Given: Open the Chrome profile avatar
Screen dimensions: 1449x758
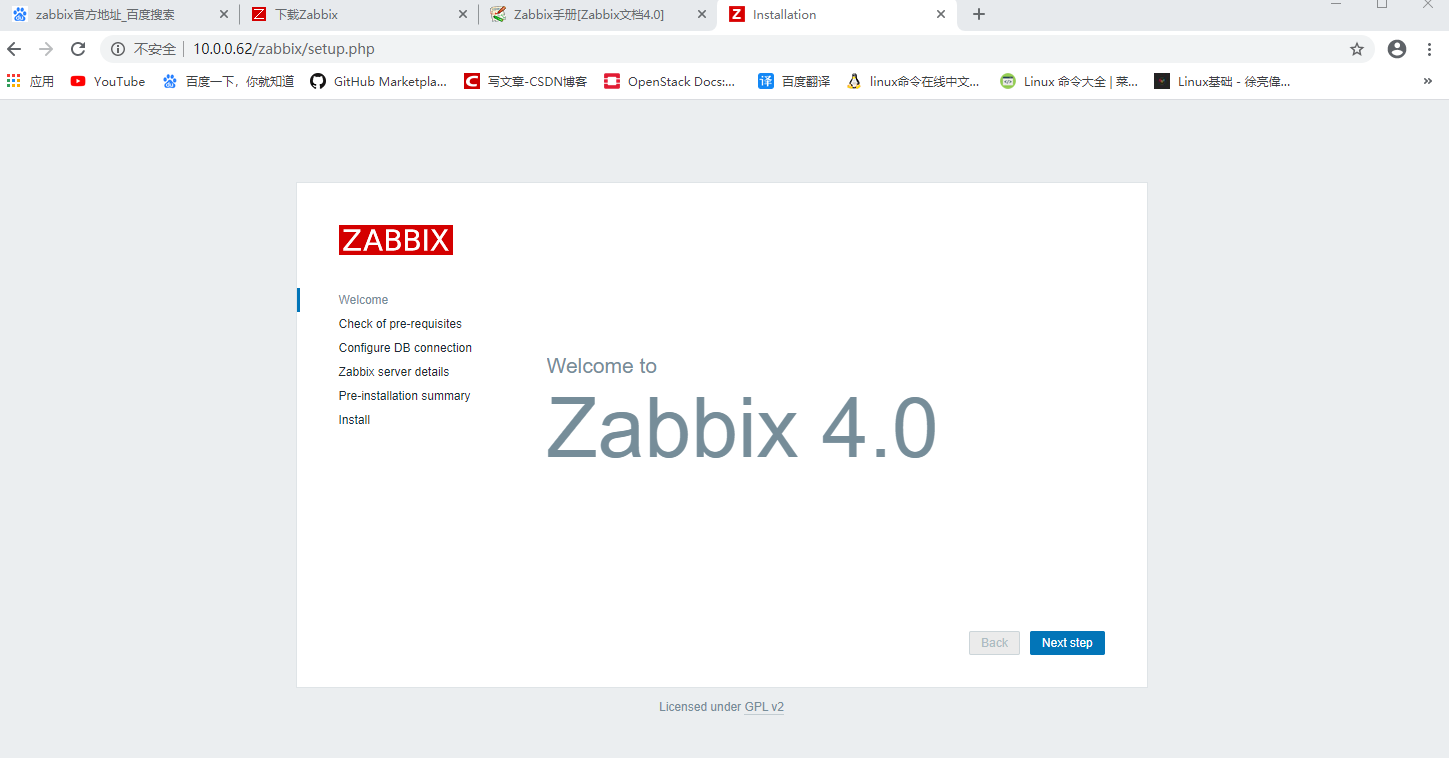Looking at the screenshot, I should (x=1397, y=49).
